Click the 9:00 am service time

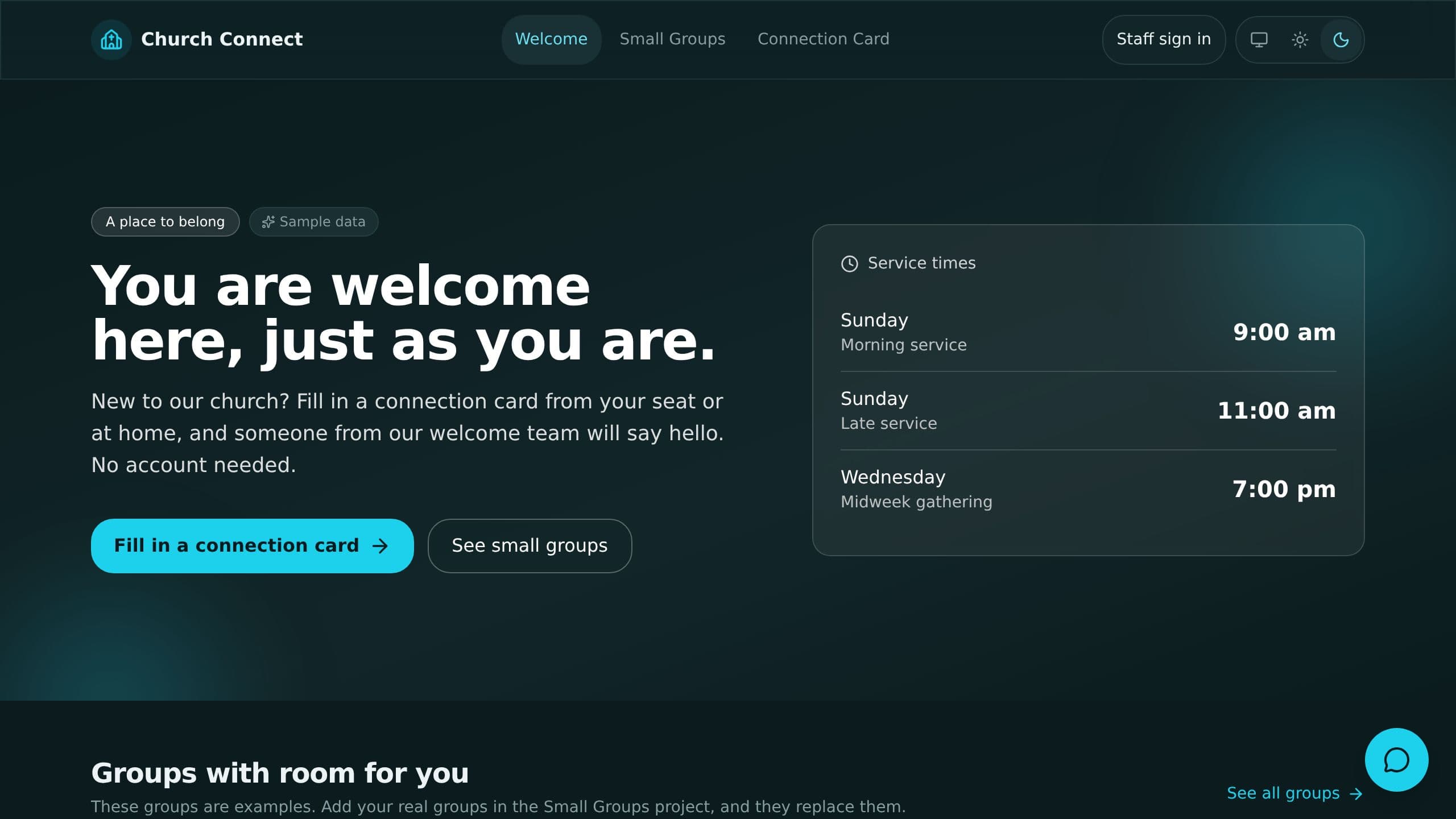tap(1284, 332)
